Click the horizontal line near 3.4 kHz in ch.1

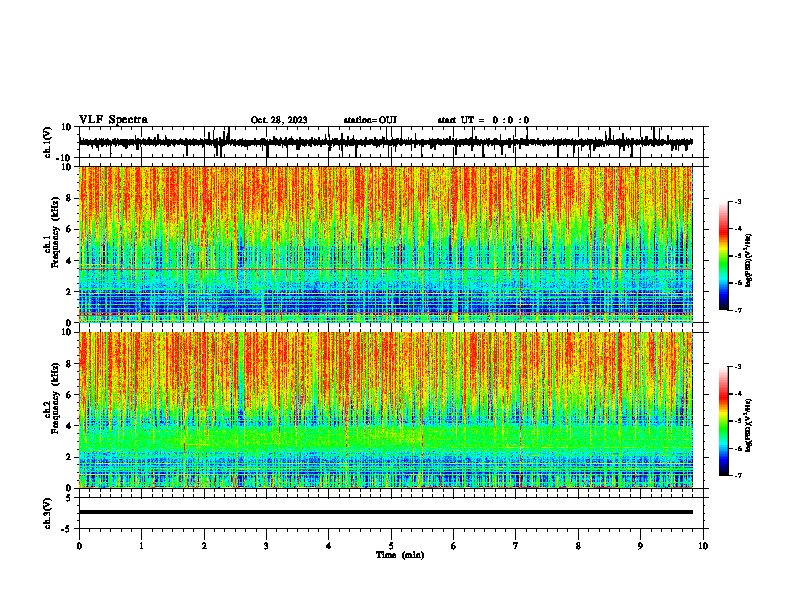click(x=385, y=269)
